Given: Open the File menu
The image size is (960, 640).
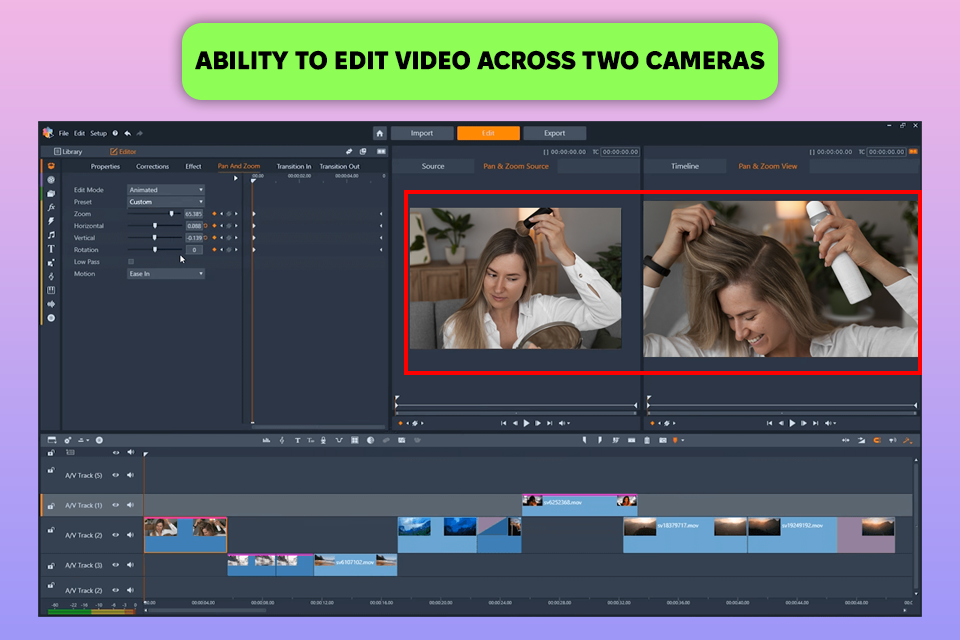Looking at the screenshot, I should point(63,133).
